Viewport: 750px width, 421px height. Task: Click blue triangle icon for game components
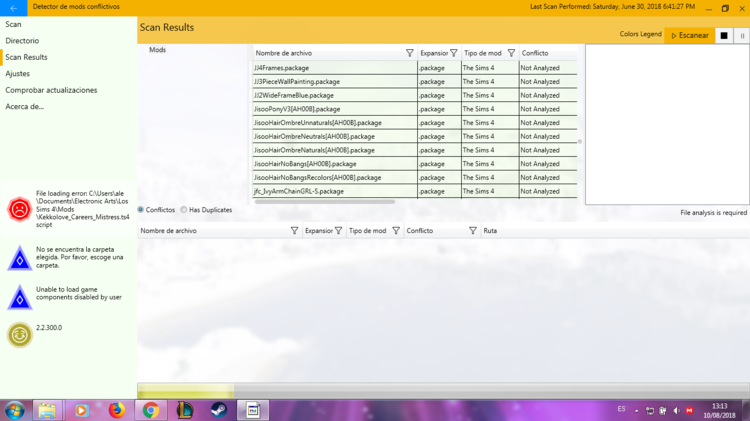20,298
